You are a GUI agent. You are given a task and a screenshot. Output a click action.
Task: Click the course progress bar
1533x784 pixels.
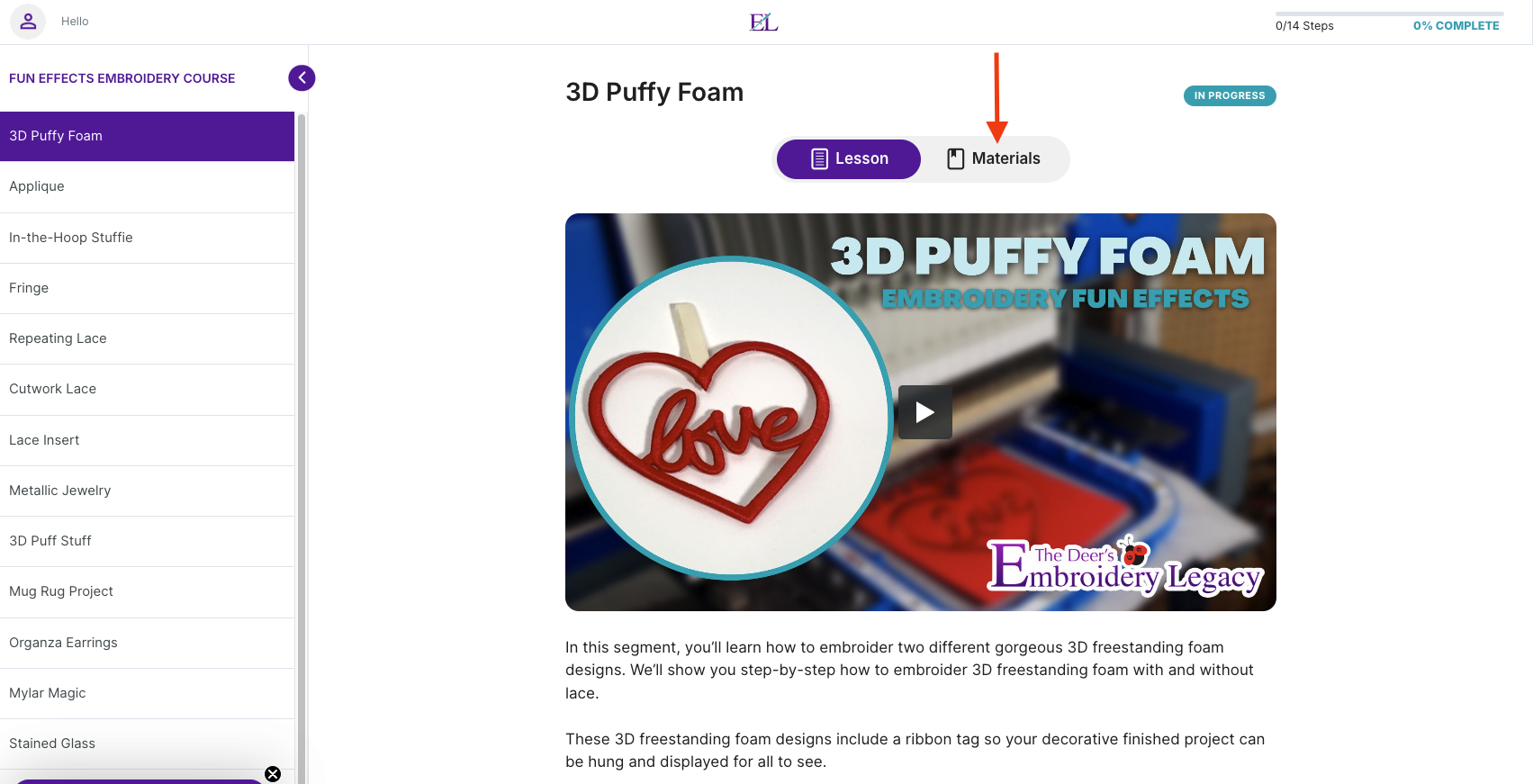click(x=1389, y=14)
